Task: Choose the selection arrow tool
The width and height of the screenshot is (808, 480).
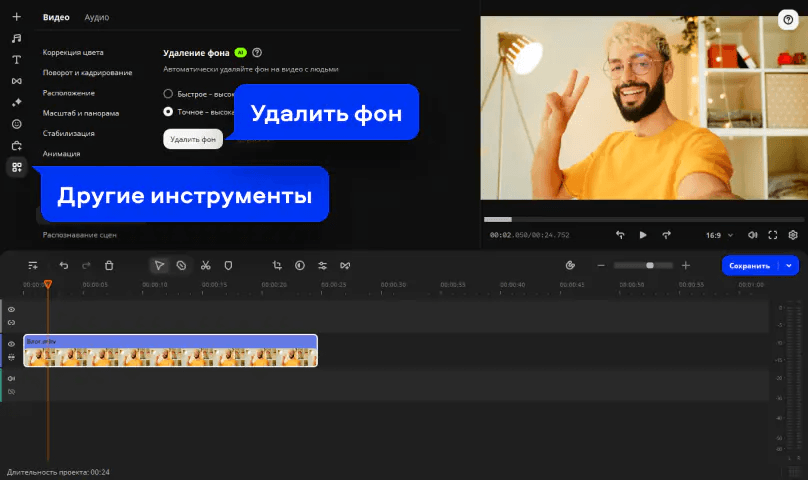Action: [159, 266]
